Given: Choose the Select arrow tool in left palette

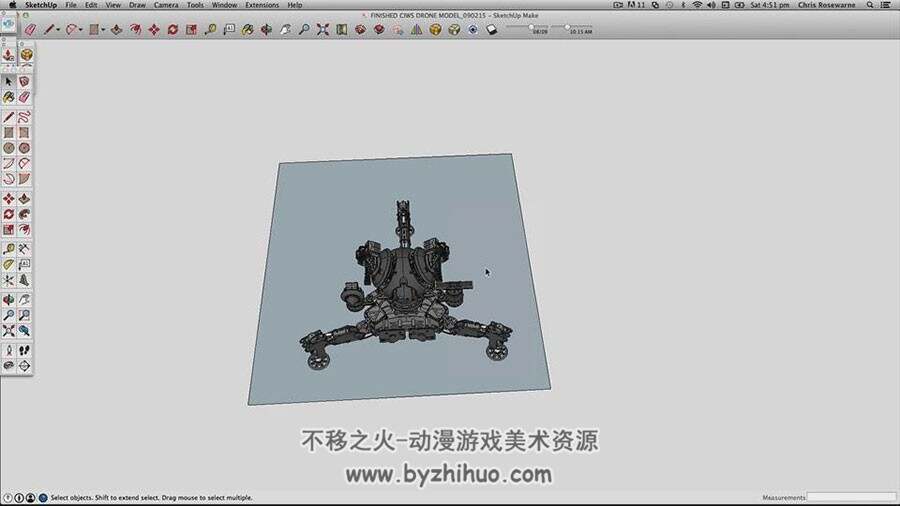Looking at the screenshot, I should pos(9,82).
